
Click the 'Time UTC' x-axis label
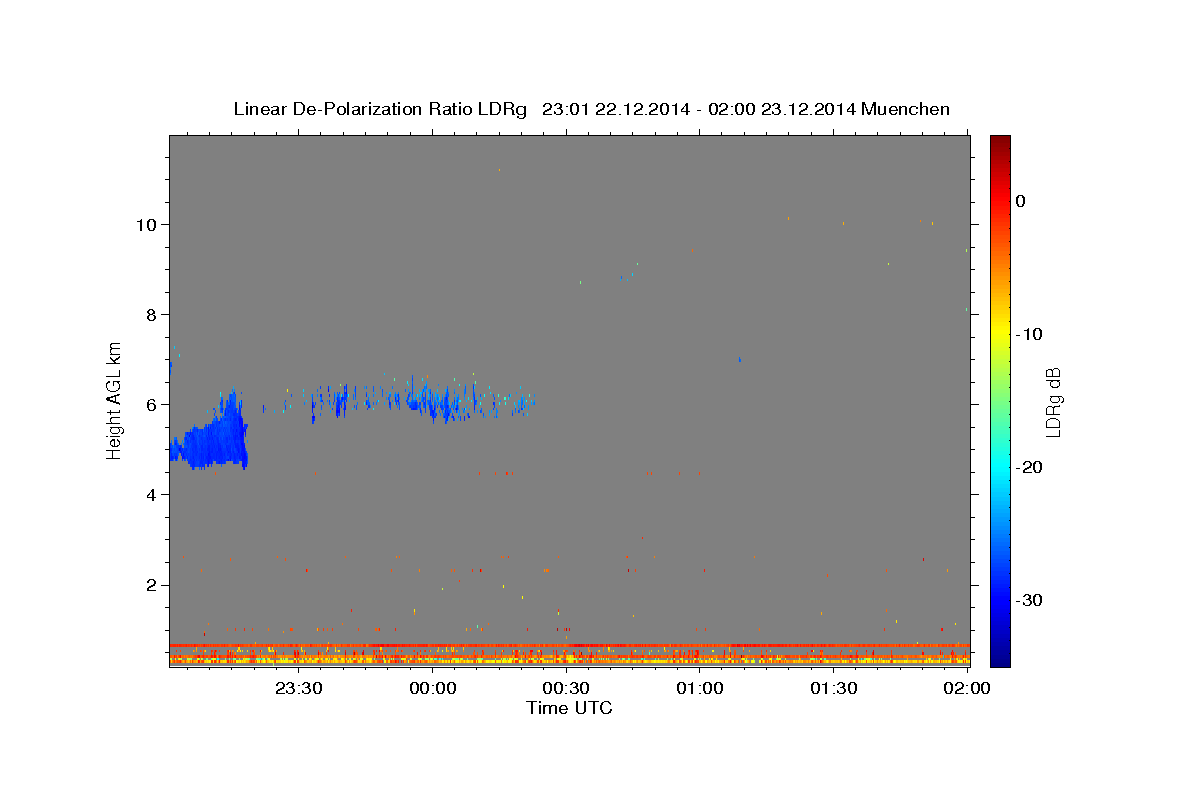(x=569, y=708)
